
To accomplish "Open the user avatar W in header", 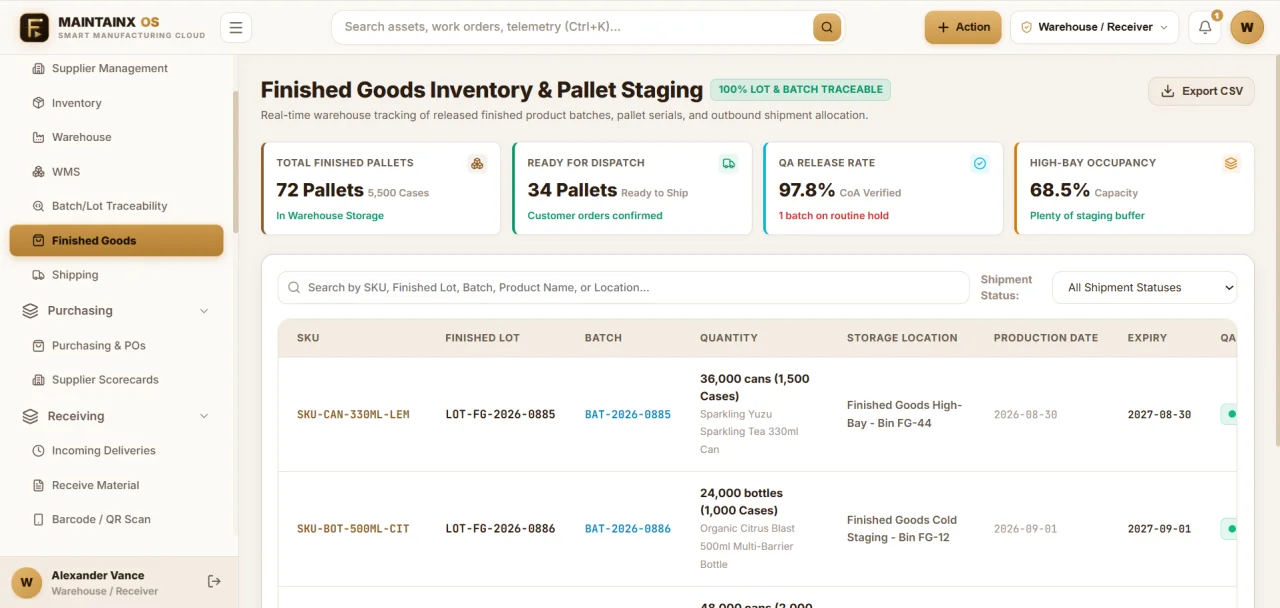I will click(x=1247, y=27).
